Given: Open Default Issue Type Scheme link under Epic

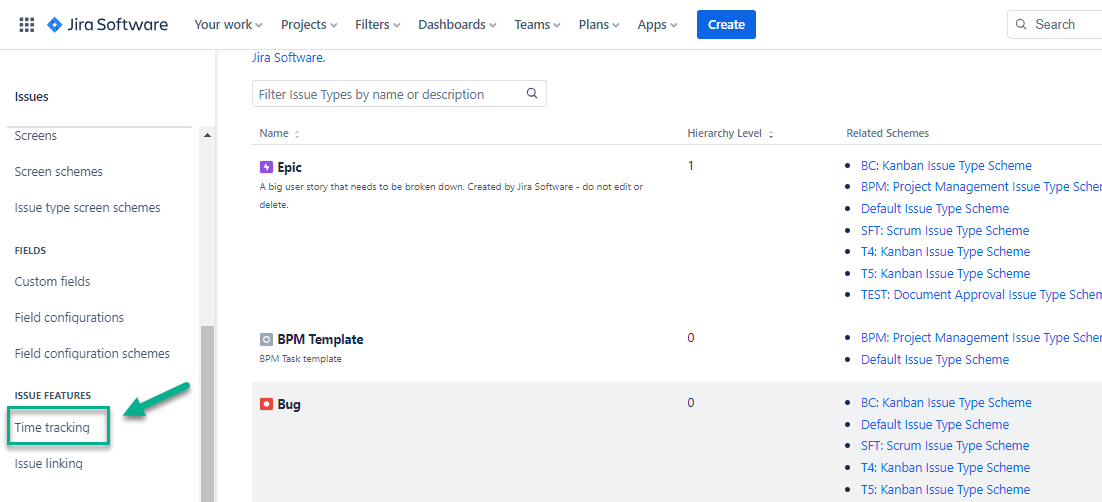Looking at the screenshot, I should point(934,209).
